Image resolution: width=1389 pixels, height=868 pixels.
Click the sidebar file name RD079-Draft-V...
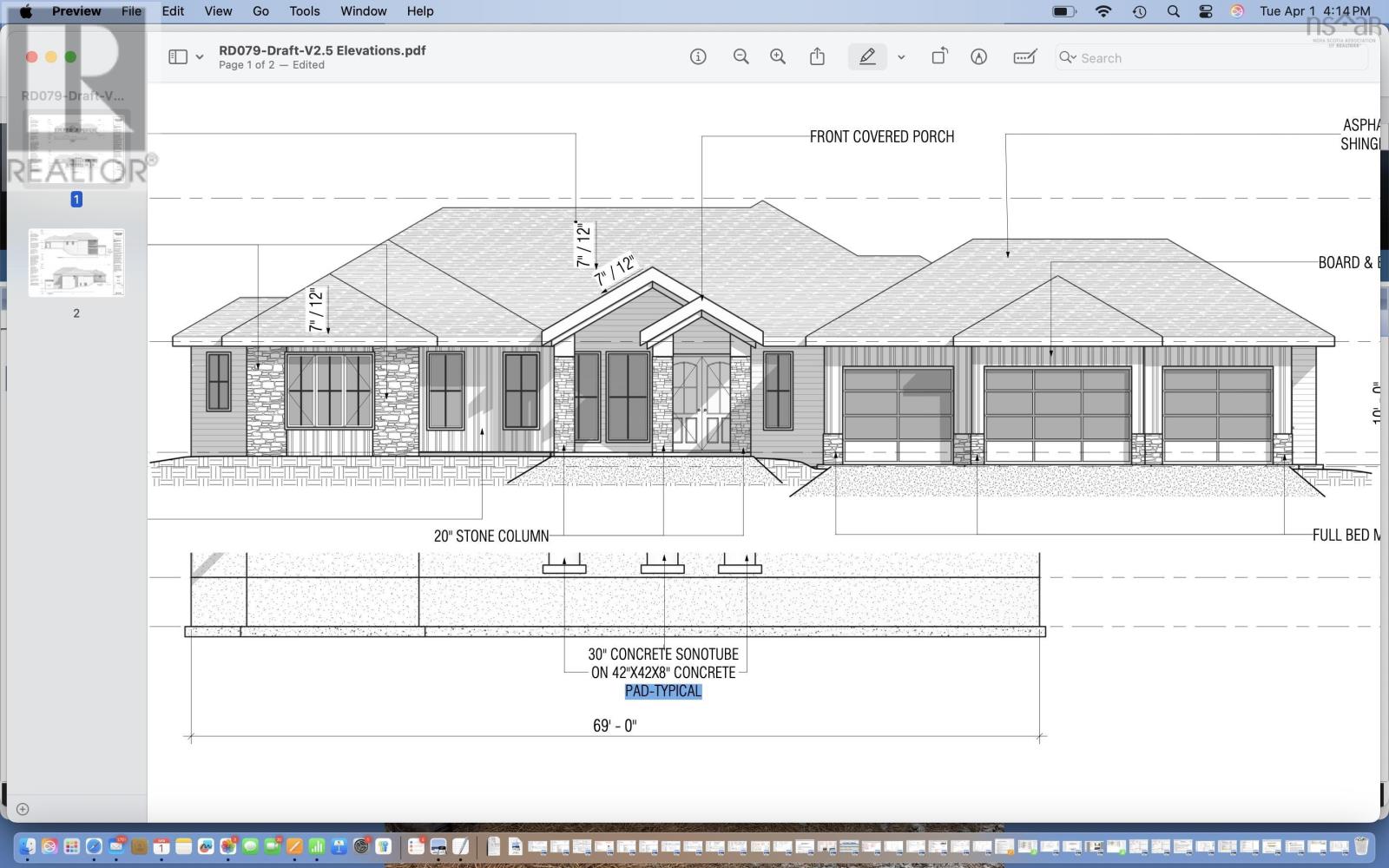click(x=73, y=95)
